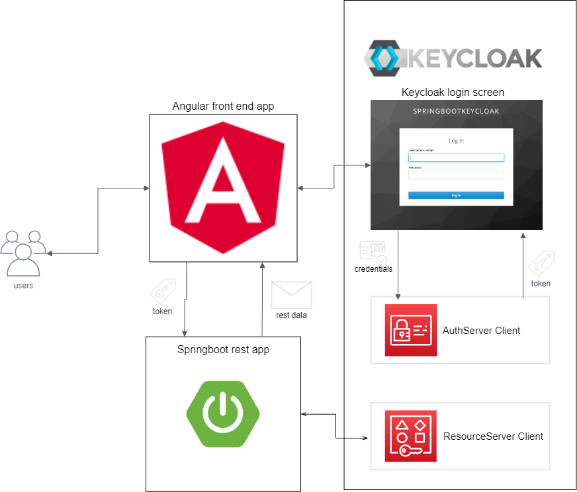Select the Keycloak login screen thumbnail header SPRINGBOOTKEYCLOAK
This screenshot has height=492, width=577.
pyautogui.click(x=456, y=111)
